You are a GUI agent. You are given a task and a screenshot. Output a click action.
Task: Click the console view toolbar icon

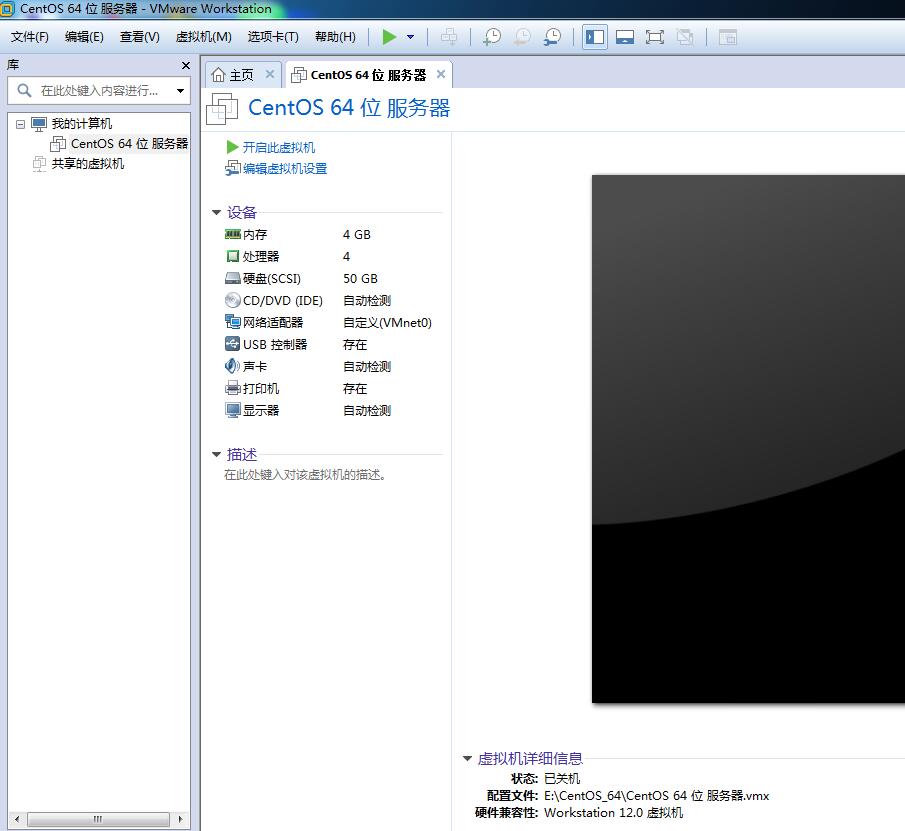(728, 37)
